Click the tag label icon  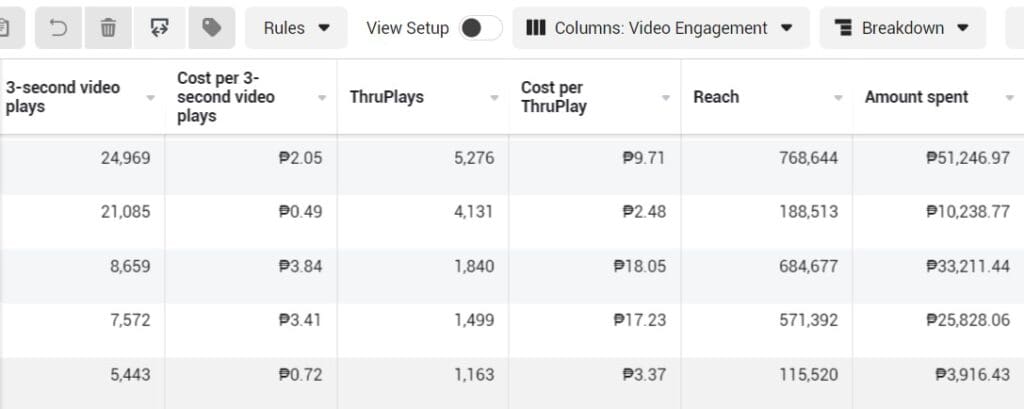(x=211, y=28)
